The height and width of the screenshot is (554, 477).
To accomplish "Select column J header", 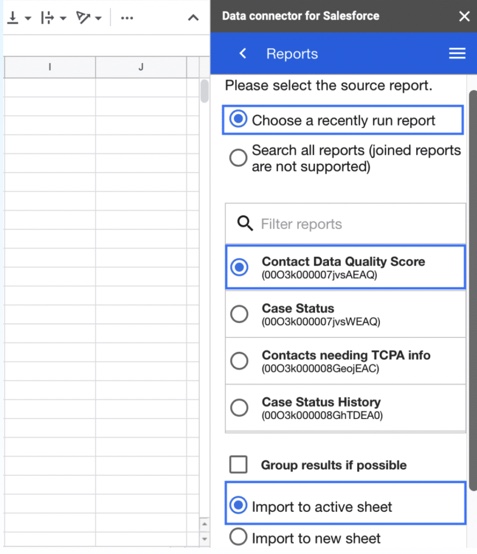I will click(x=141, y=67).
